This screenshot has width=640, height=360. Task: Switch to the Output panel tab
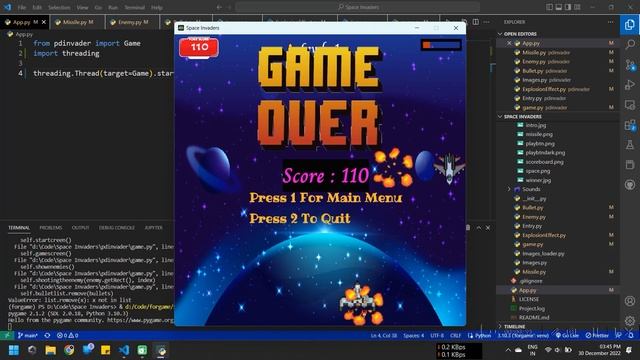[80, 227]
